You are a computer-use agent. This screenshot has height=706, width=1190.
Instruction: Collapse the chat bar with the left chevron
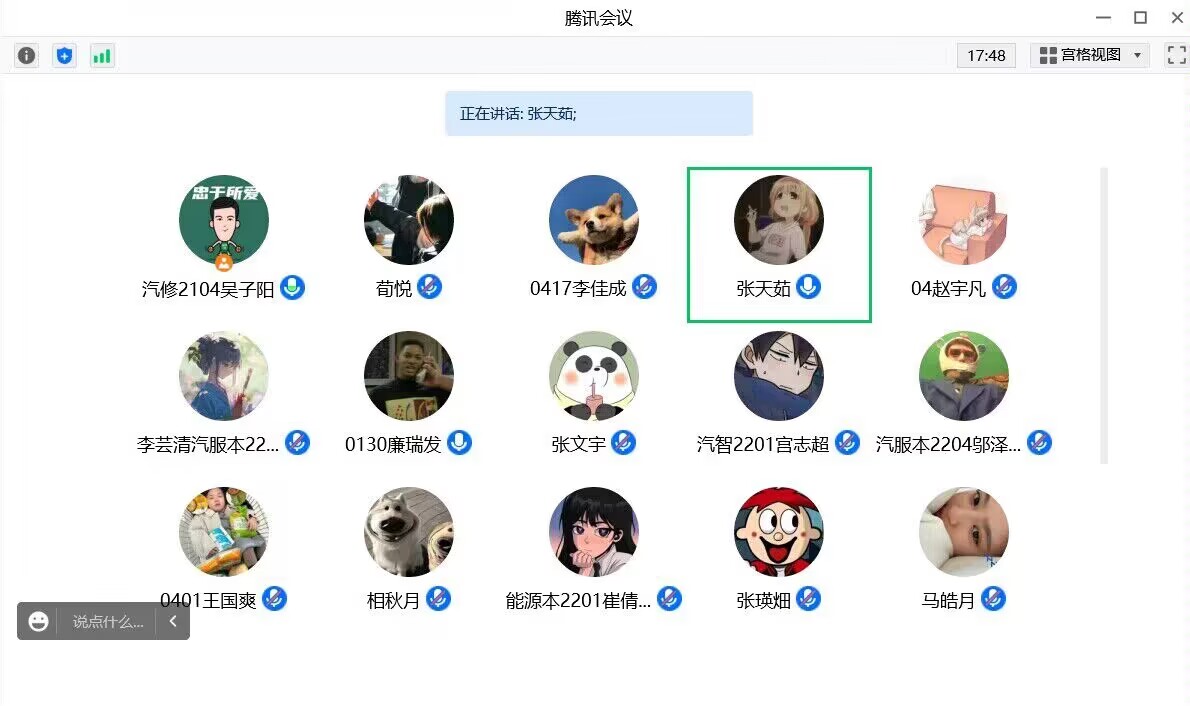pyautogui.click(x=173, y=622)
